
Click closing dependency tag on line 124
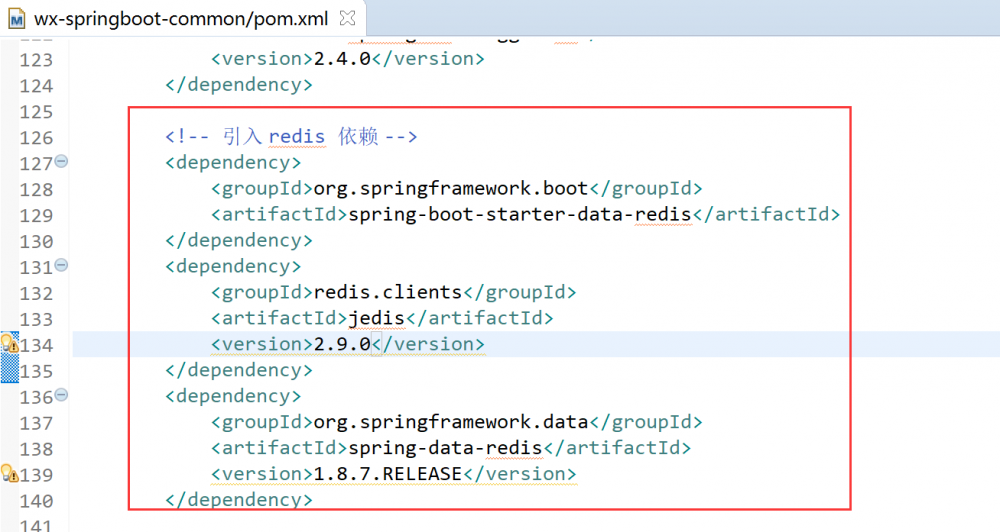click(x=239, y=85)
